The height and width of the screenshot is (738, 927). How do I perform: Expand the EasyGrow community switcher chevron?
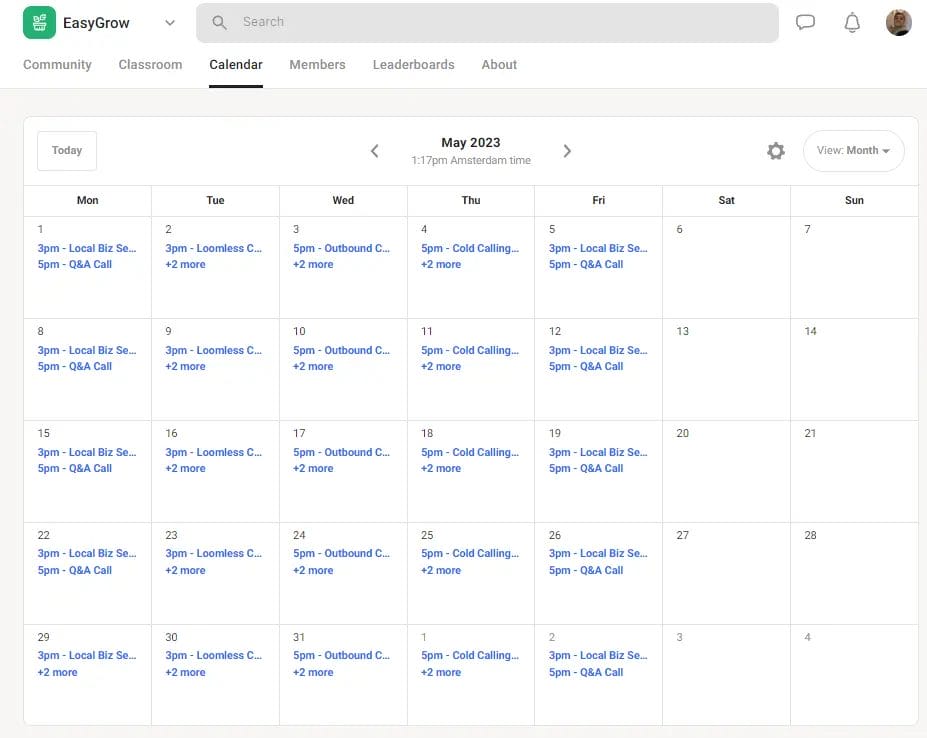tap(169, 23)
